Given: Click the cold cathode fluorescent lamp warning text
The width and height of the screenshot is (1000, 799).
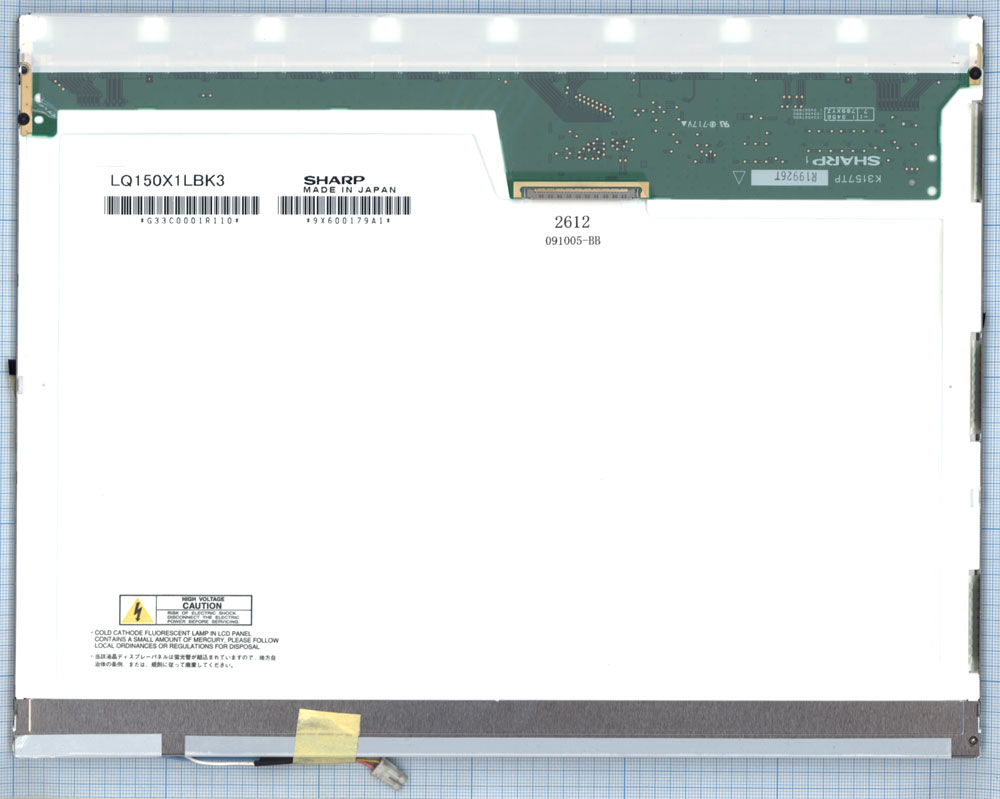Looking at the screenshot, I should (186, 640).
